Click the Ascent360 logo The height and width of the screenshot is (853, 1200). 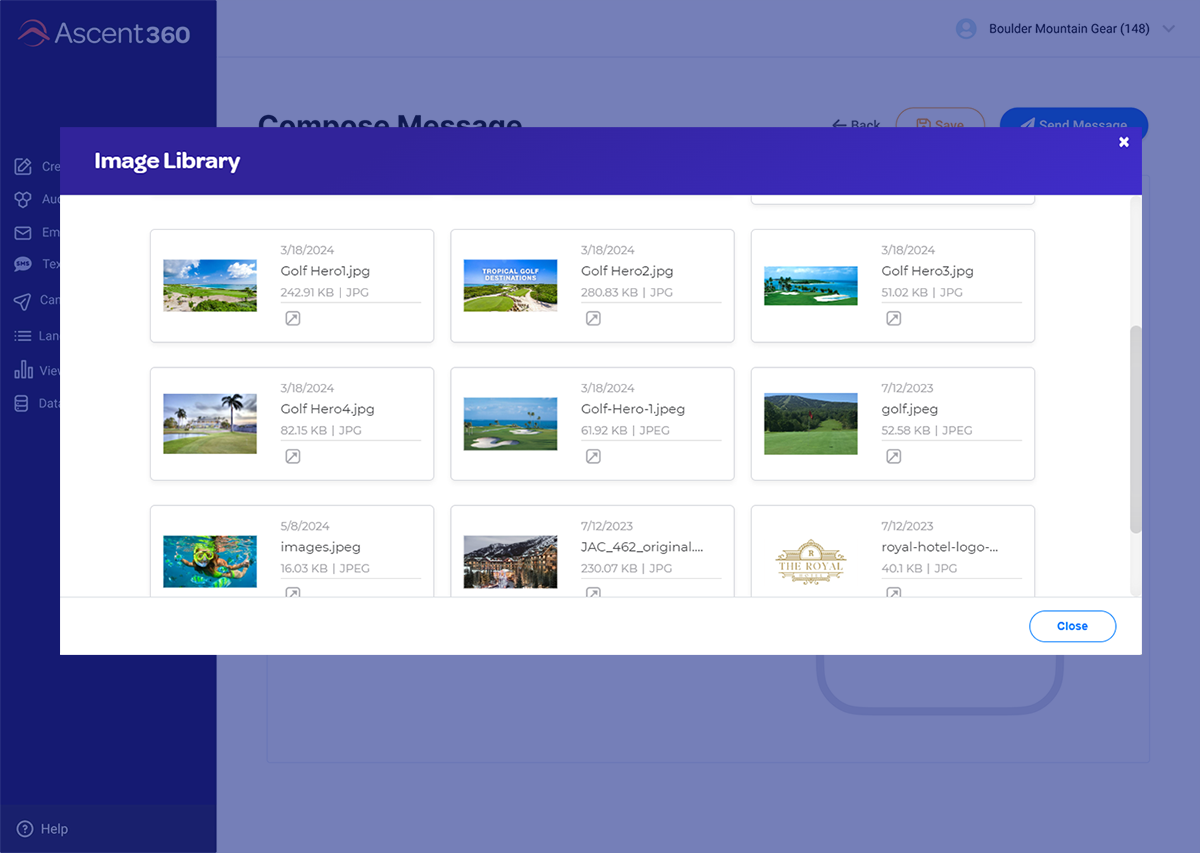click(x=103, y=33)
